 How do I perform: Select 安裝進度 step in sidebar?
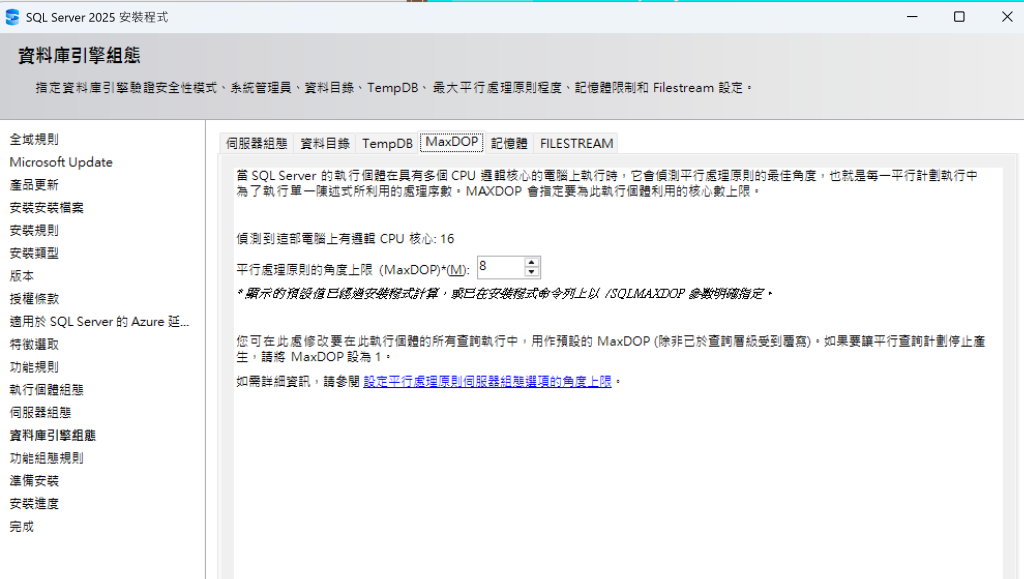click(x=34, y=503)
